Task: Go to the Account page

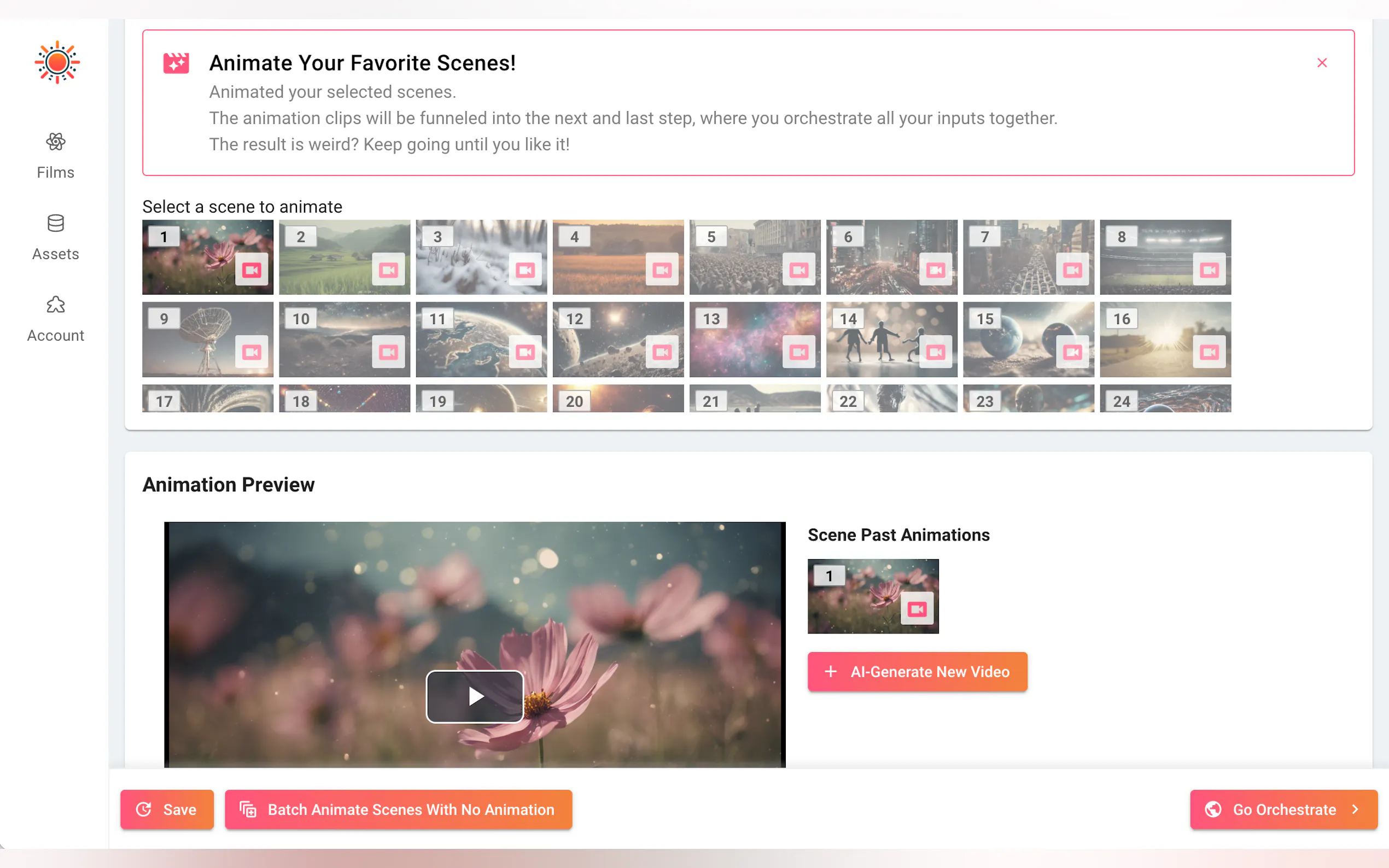Action: tap(56, 319)
